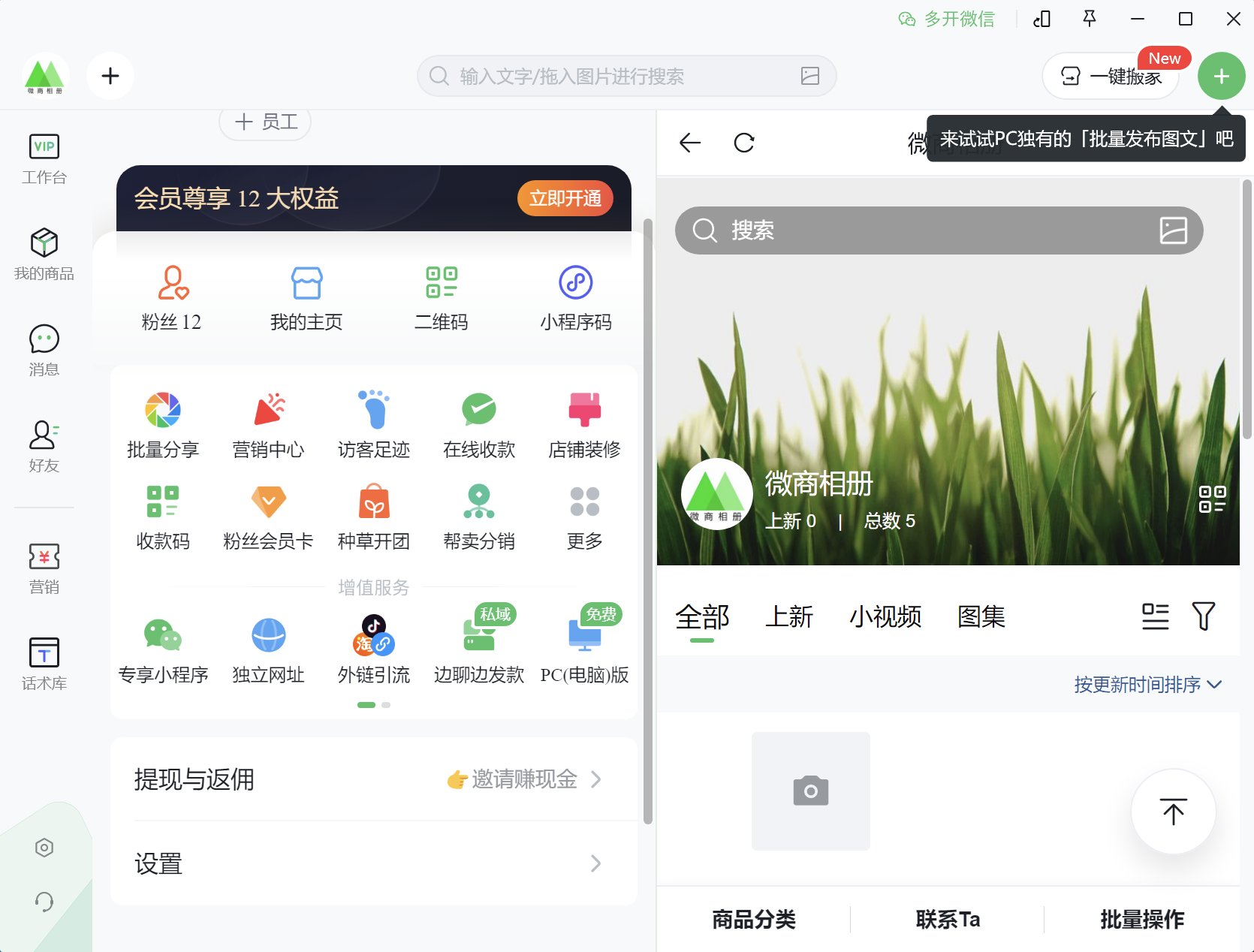This screenshot has height=952, width=1254.
Task: Open 种草开团 group buying
Action: [x=374, y=518]
